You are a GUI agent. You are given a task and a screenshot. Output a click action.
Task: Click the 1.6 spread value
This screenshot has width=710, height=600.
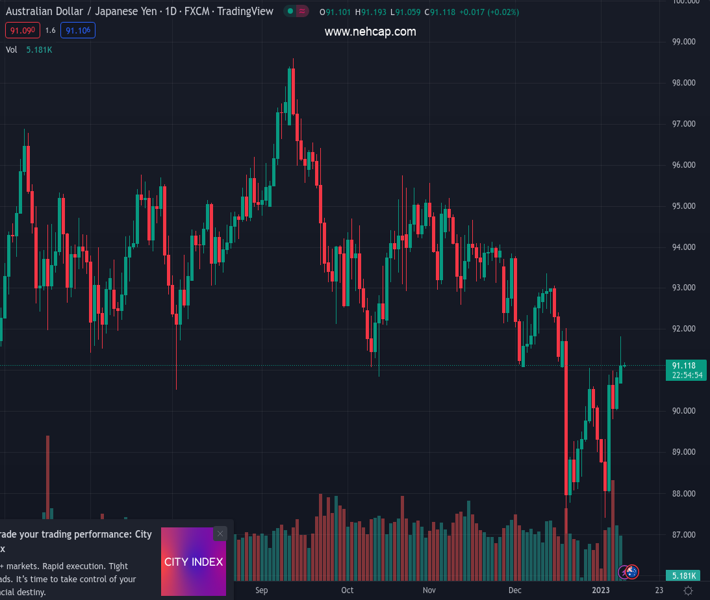pyautogui.click(x=50, y=31)
